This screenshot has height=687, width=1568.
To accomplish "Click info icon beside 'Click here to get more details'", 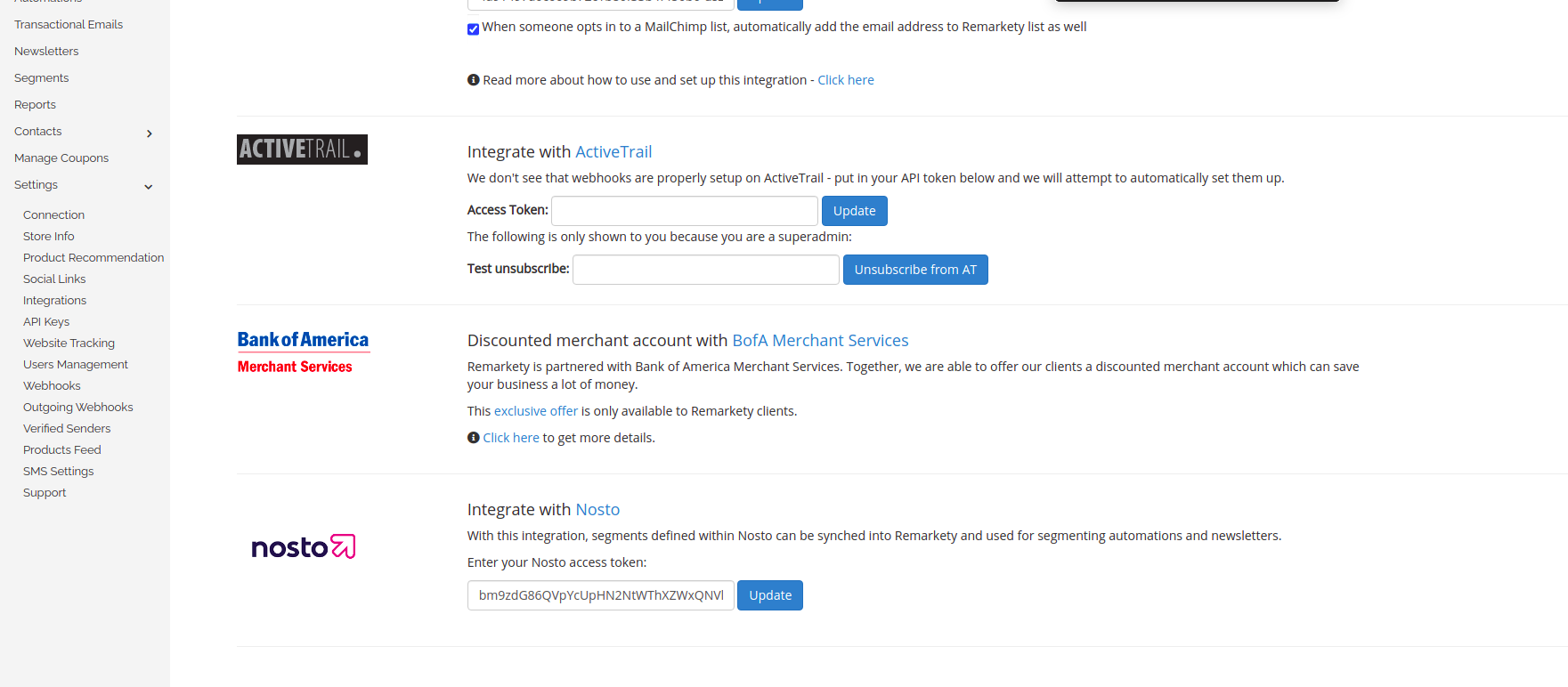I will coord(474,438).
